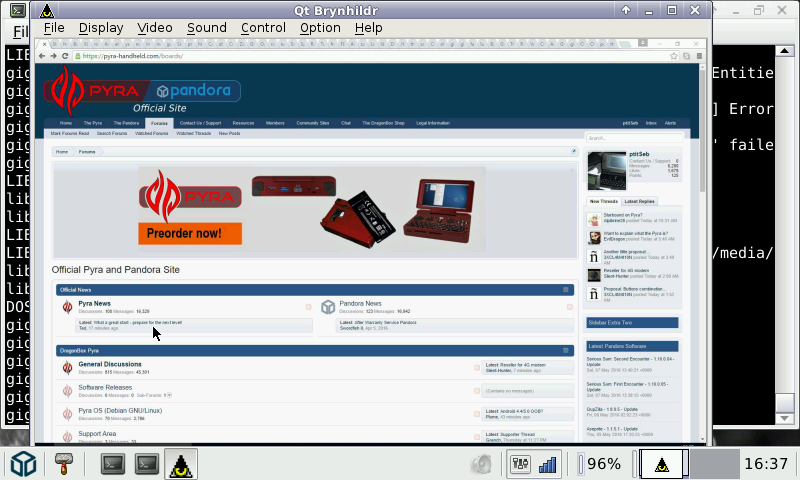Image resolution: width=800 pixels, height=480 pixels.
Task: Collapse the Official News category
Action: [566, 290]
